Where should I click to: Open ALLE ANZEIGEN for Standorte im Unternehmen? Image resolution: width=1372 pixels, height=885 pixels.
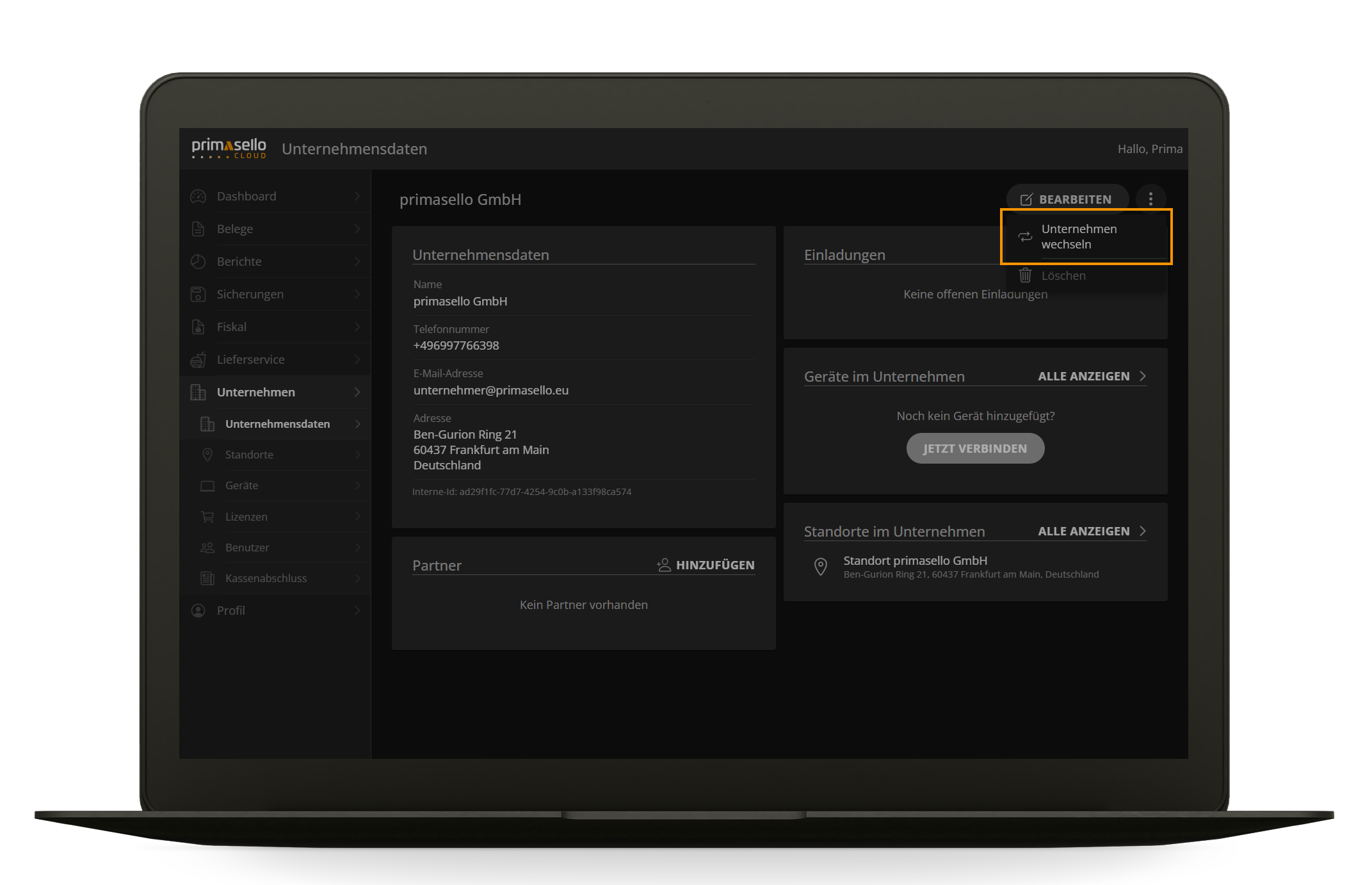[1084, 531]
